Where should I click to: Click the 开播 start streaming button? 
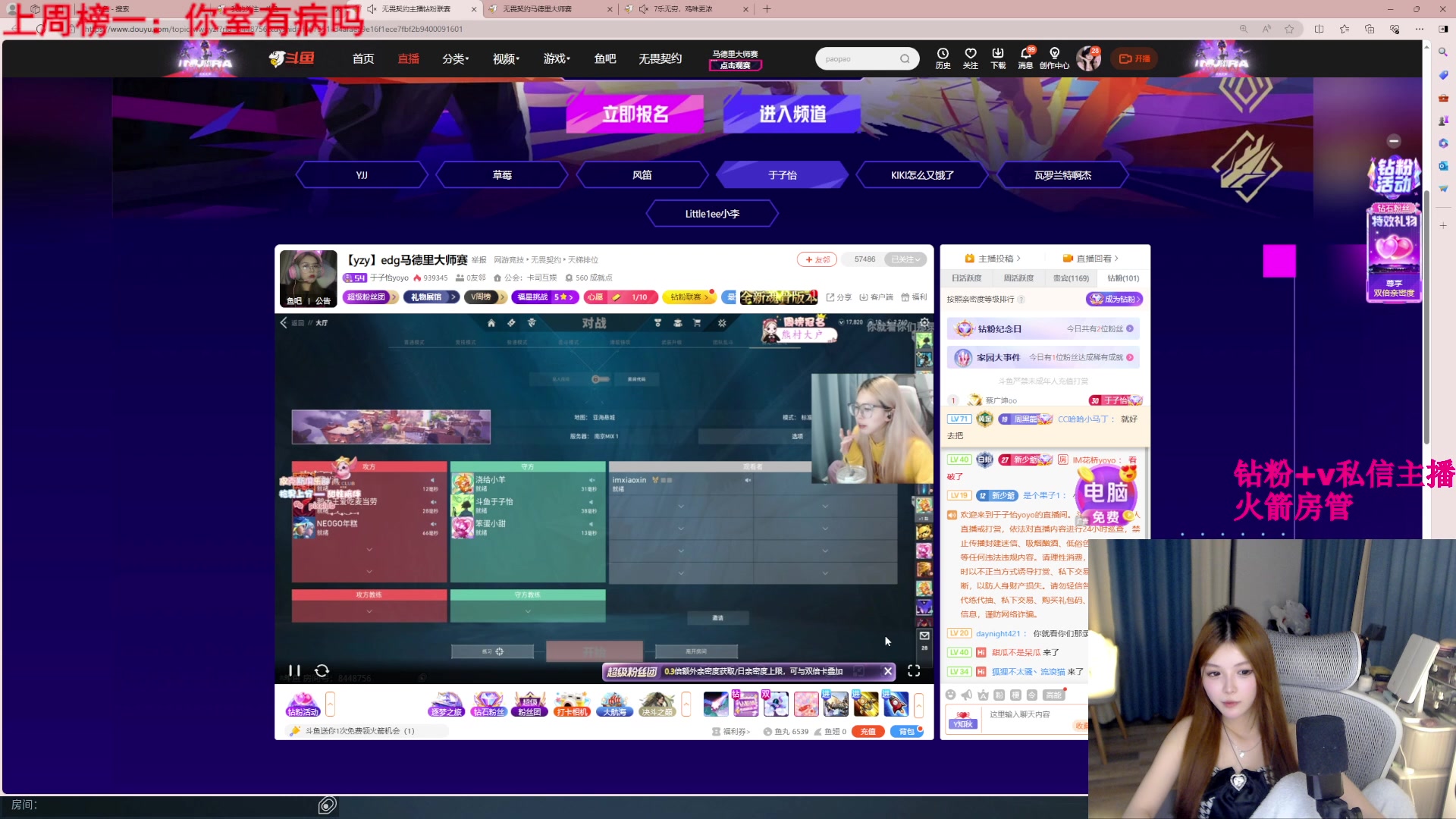pos(1134,58)
